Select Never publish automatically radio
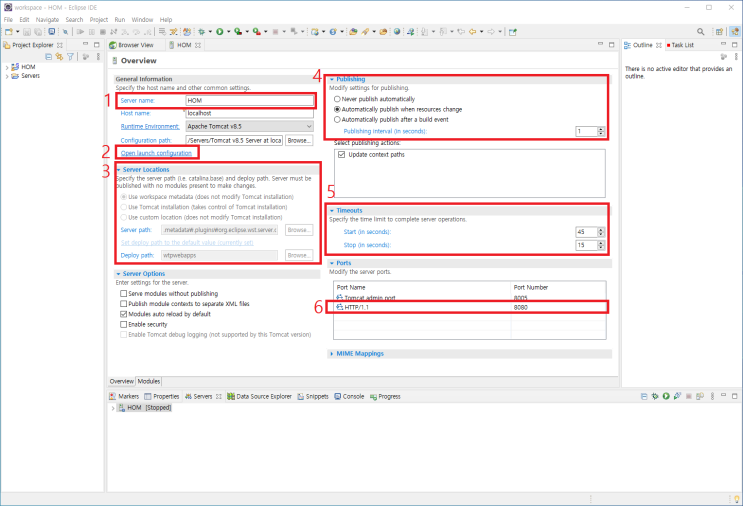The height and width of the screenshot is (506, 743). pos(337,99)
